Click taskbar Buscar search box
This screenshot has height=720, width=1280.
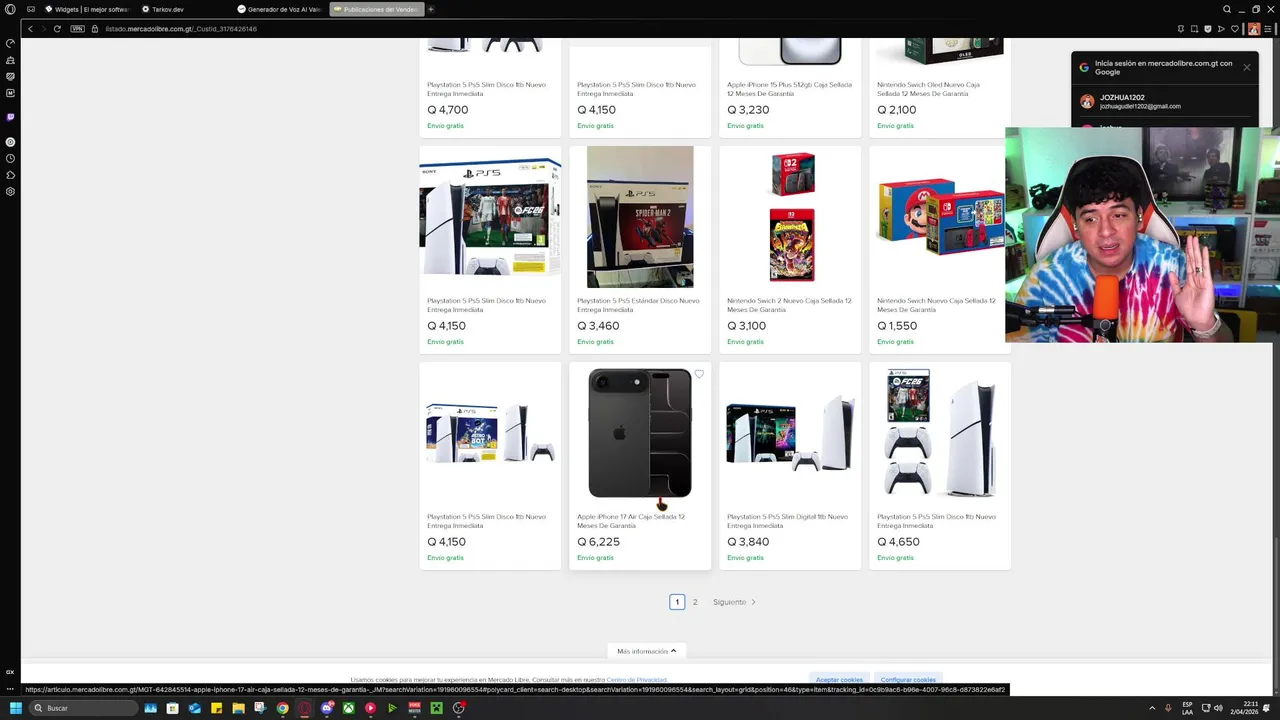[x=83, y=708]
